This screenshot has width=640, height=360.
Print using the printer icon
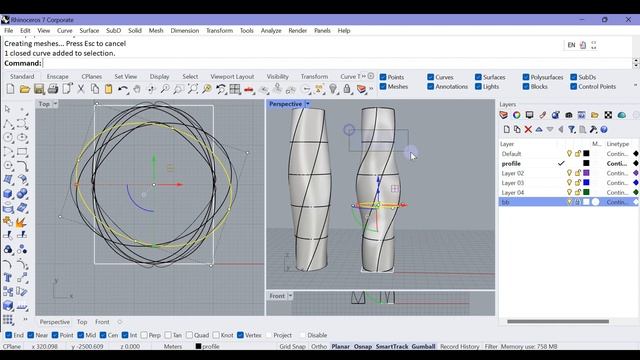(53, 89)
